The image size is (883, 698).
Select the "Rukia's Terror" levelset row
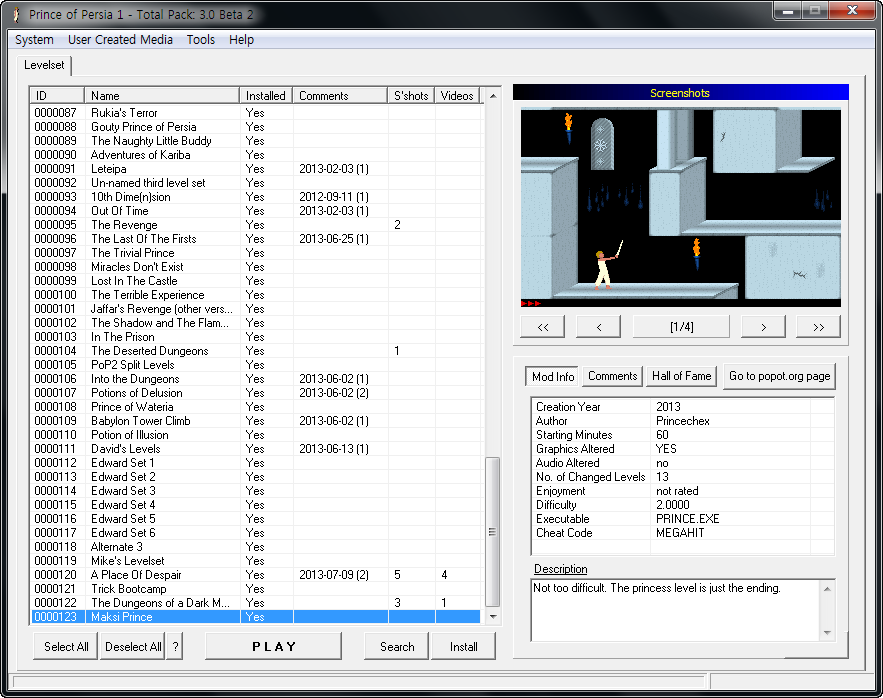pos(256,113)
